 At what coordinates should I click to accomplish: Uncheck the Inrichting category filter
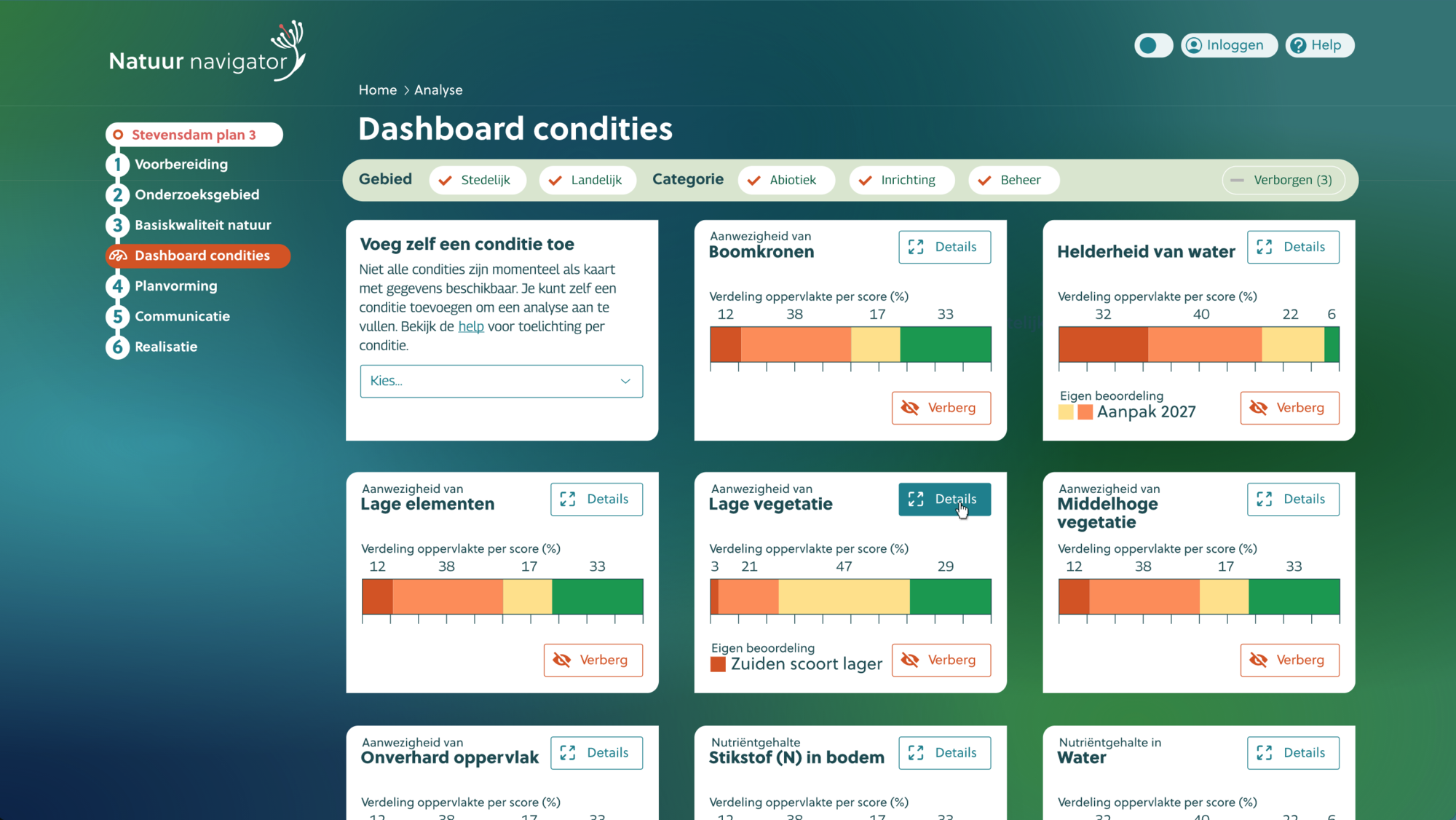point(901,180)
